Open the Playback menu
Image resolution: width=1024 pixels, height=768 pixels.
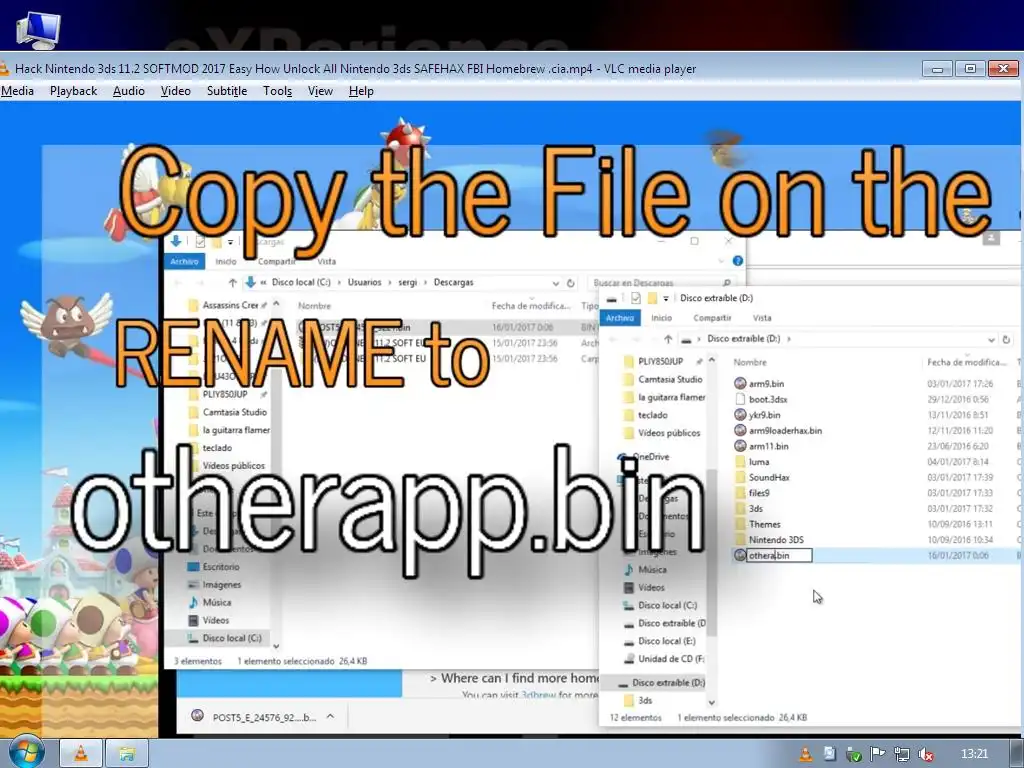[73, 91]
